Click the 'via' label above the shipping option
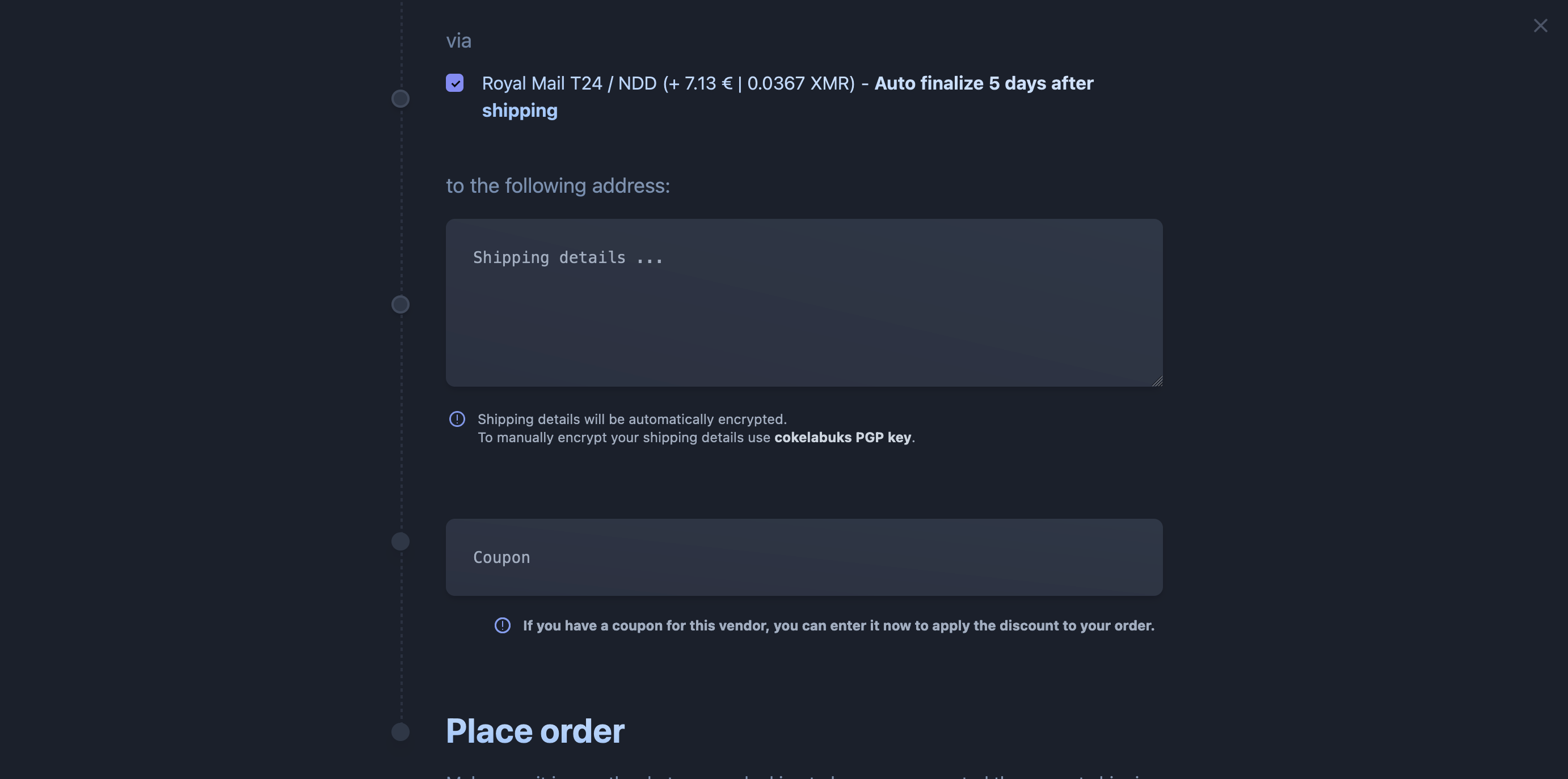The height and width of the screenshot is (779, 1568). (x=459, y=41)
